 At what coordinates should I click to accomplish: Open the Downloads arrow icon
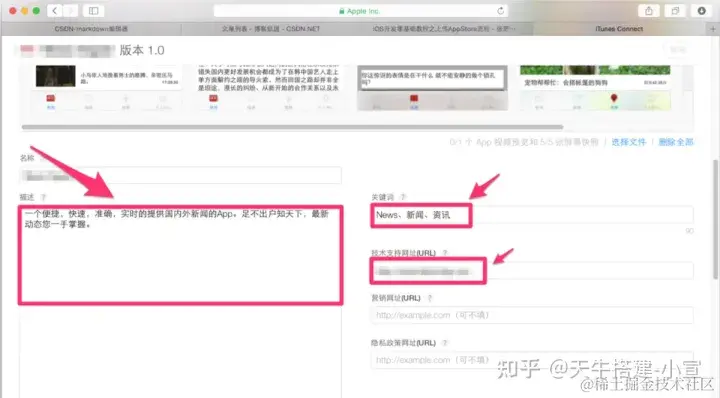701,11
